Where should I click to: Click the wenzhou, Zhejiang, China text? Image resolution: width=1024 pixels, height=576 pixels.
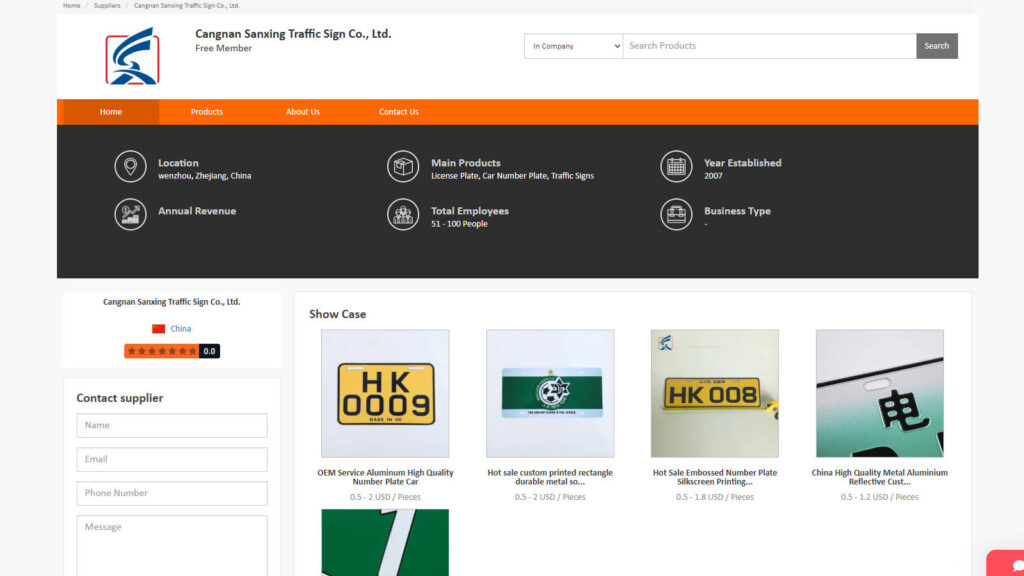coord(204,176)
